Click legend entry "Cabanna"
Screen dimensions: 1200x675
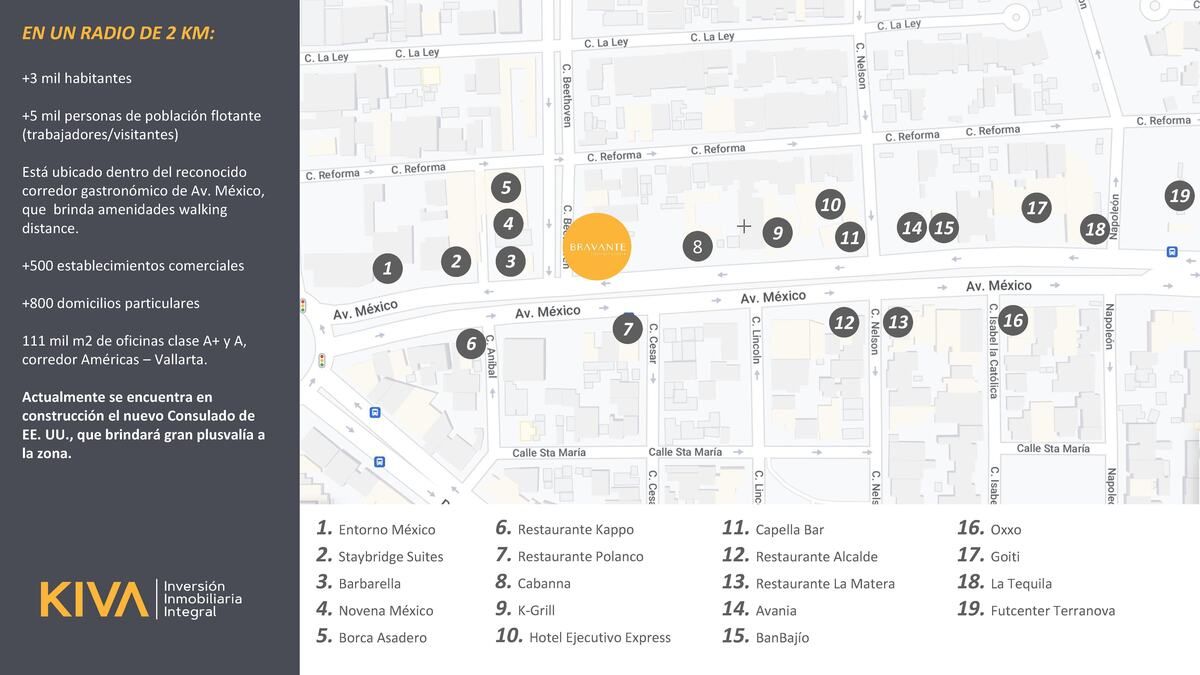(533, 583)
